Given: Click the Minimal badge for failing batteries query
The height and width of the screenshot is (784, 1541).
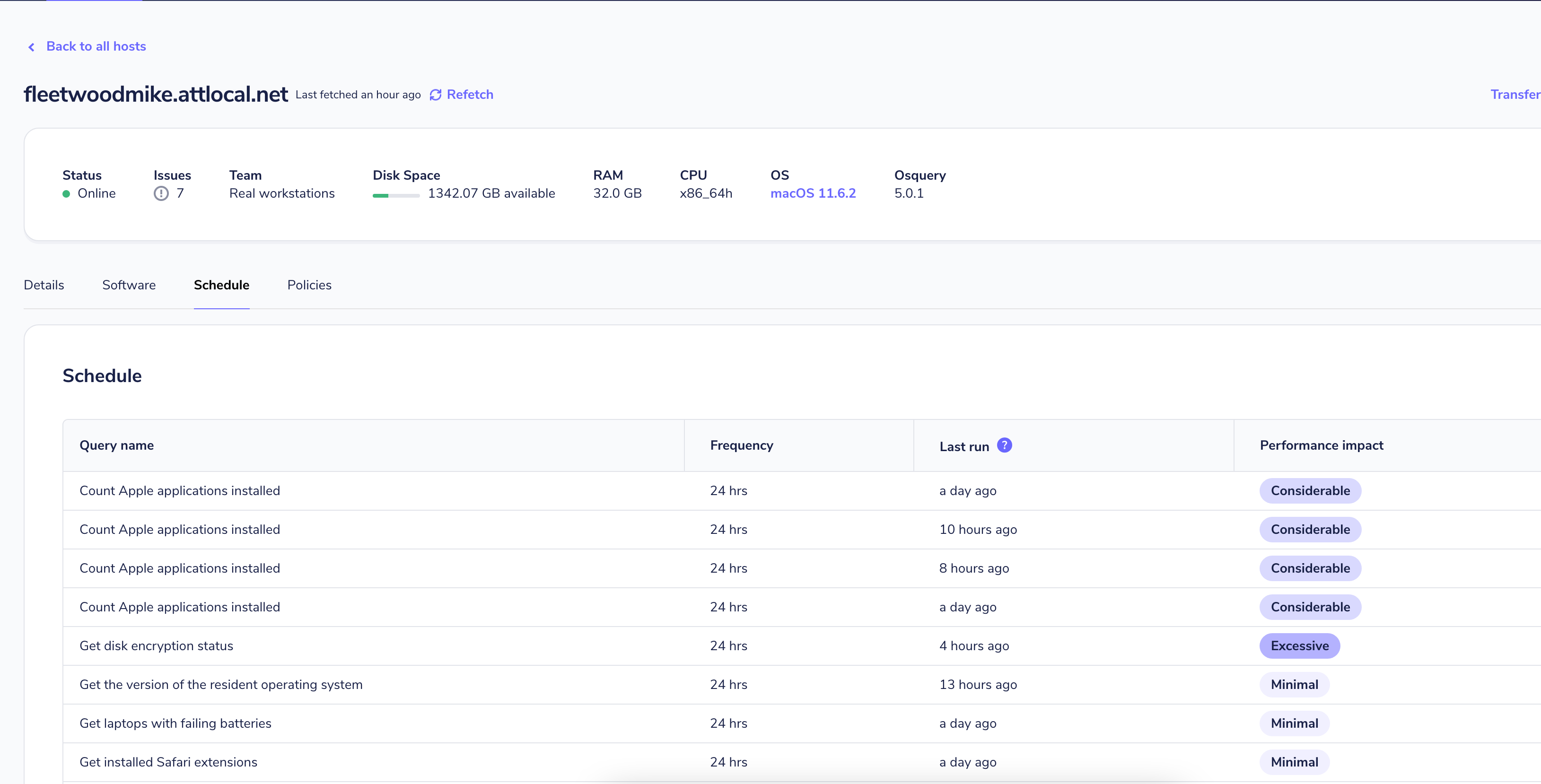Looking at the screenshot, I should (x=1295, y=723).
